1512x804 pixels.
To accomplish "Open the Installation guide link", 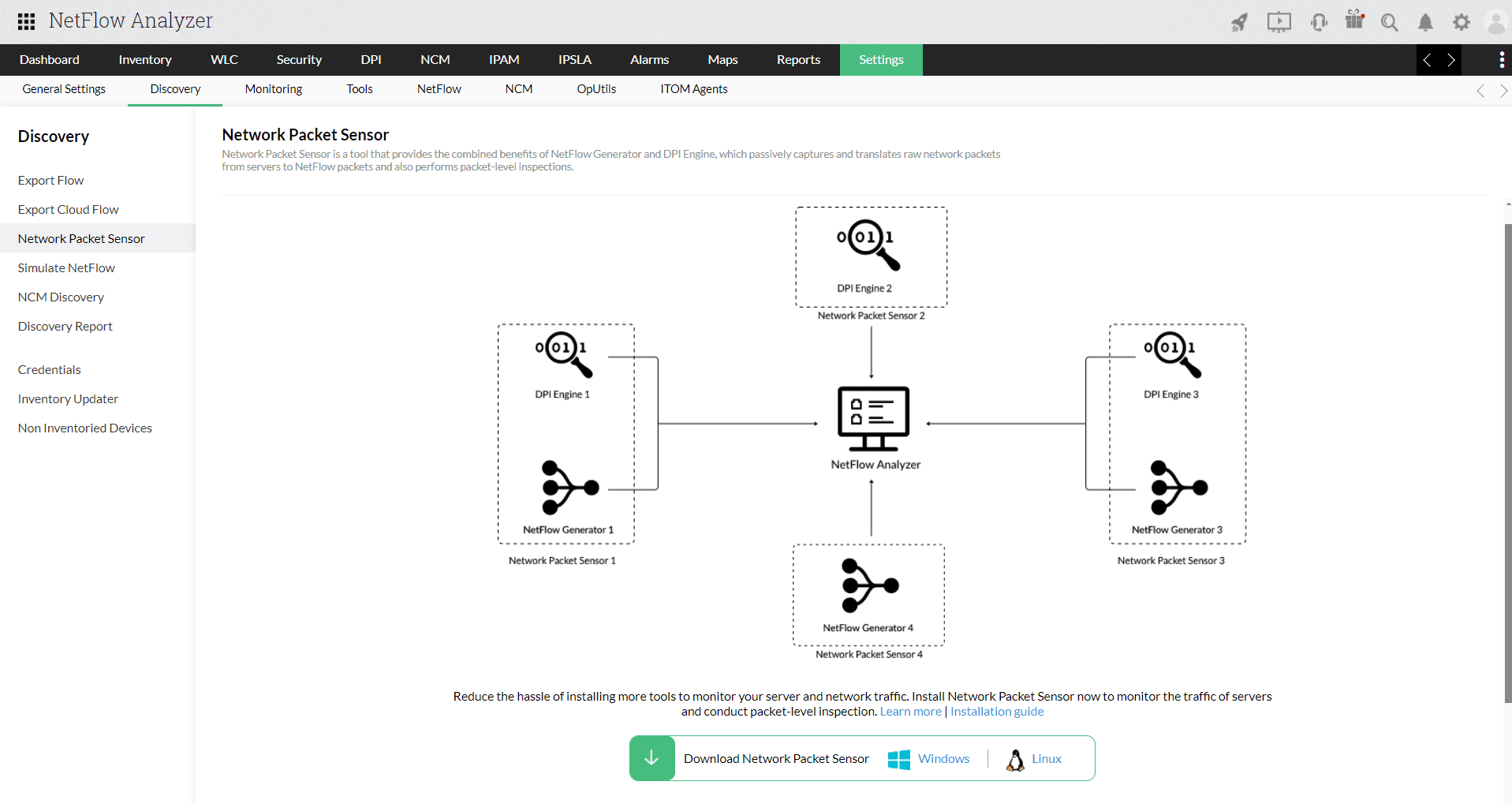I will tap(997, 712).
